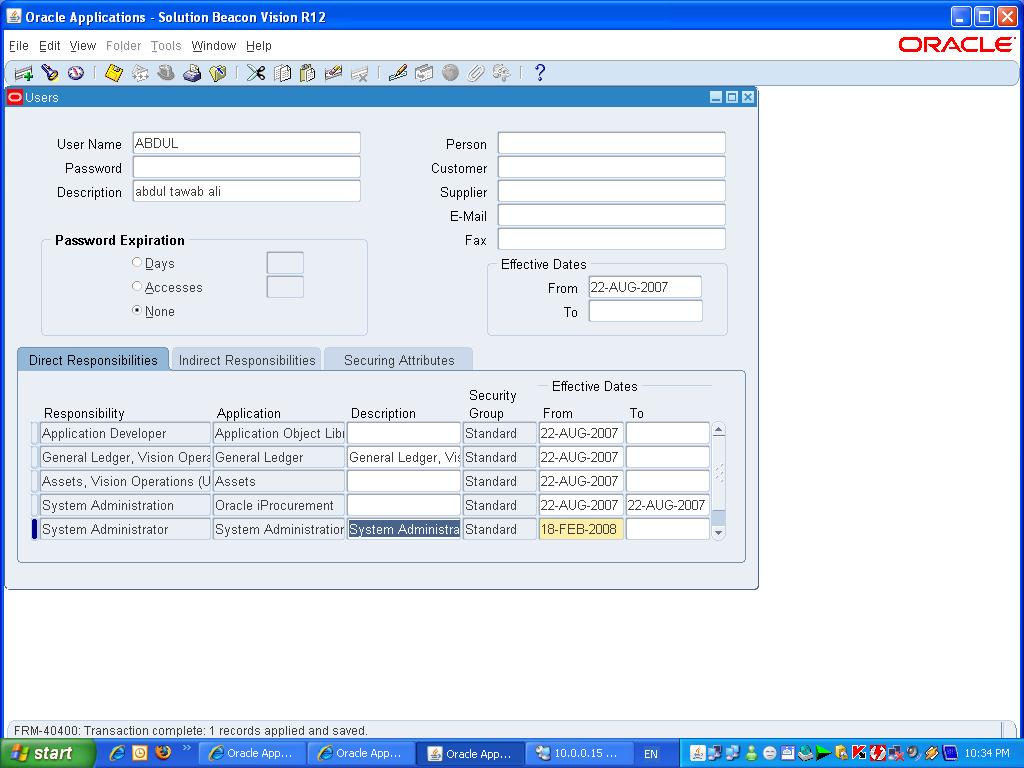Select the None password expiration option

click(x=137, y=311)
